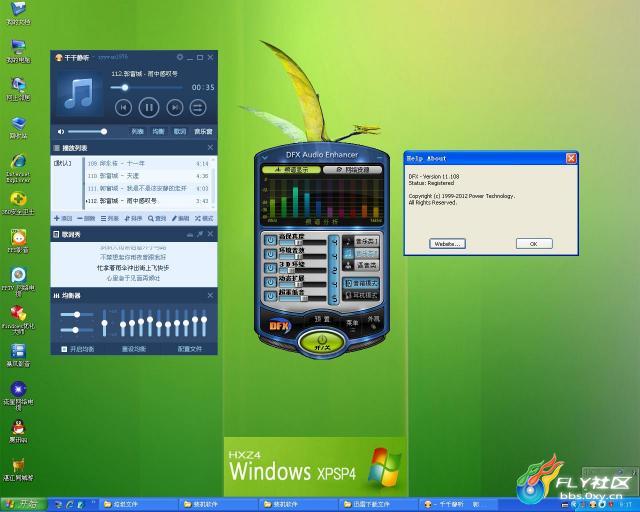Image resolution: width=640 pixels, height=512 pixels.
Task: Switch DFX to 耳机模式 headphones mode
Action: [x=361, y=295]
